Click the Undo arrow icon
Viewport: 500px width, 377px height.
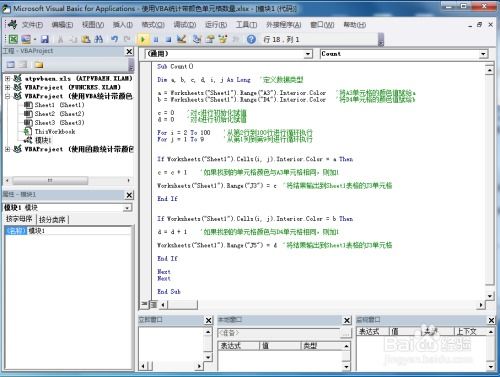point(114,39)
